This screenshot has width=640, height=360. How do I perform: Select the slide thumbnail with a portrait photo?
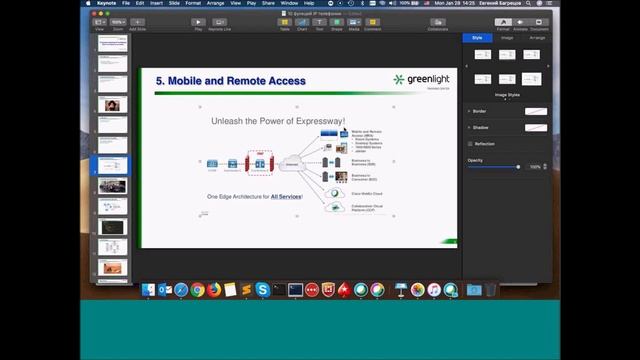coord(113,104)
